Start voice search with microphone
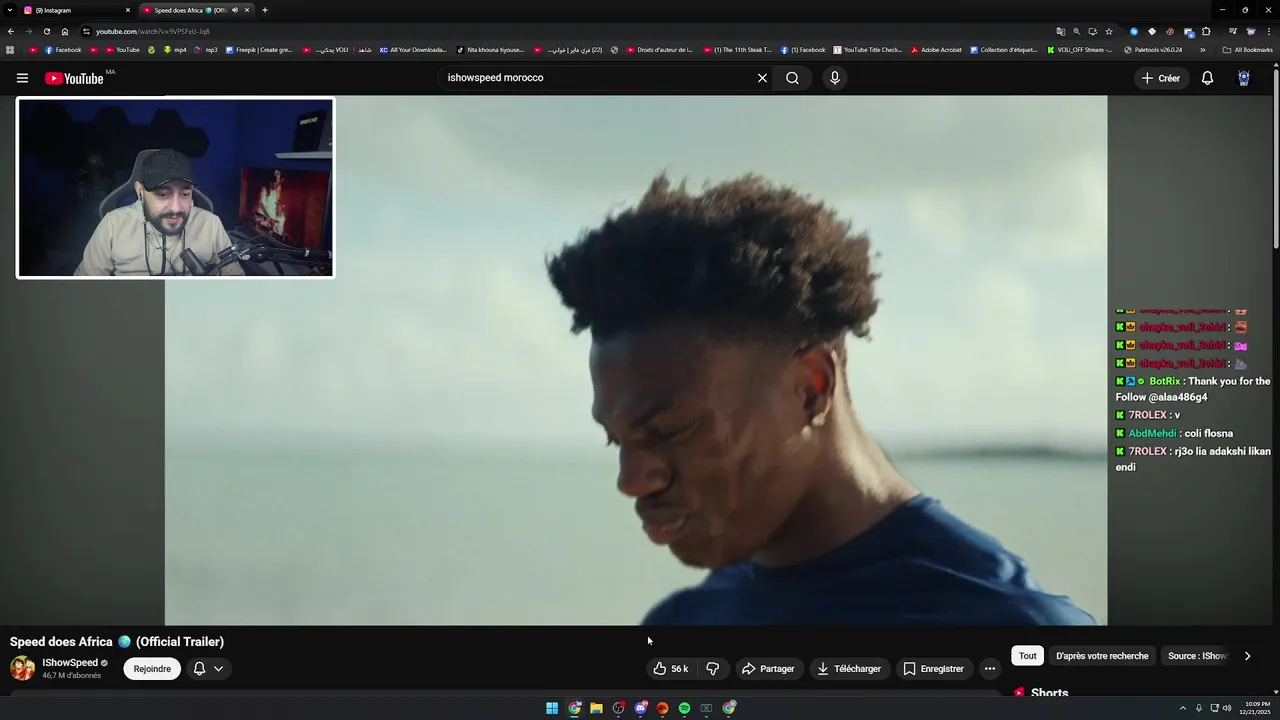The image size is (1280, 720). click(x=834, y=78)
